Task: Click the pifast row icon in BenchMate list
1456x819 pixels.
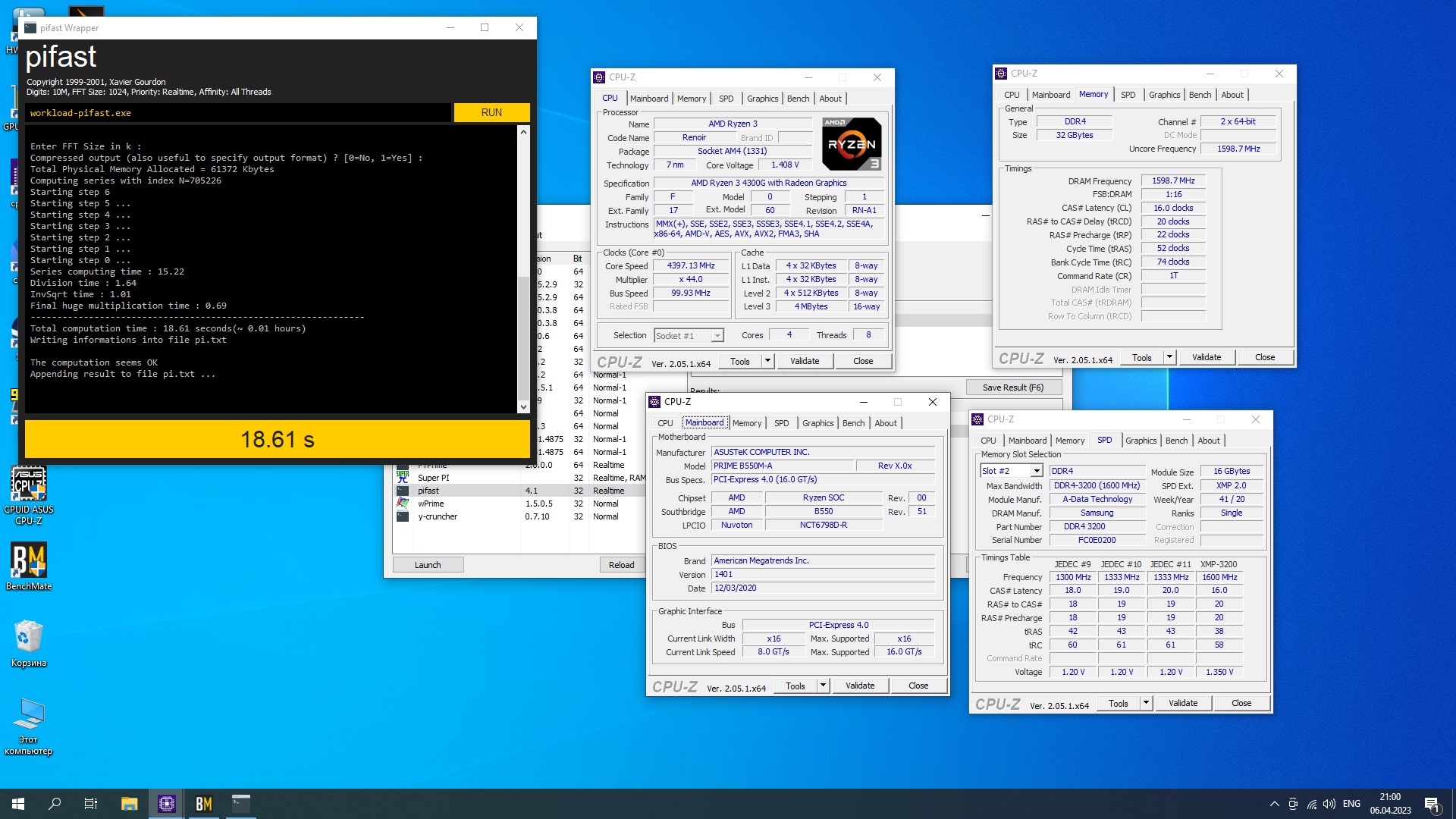Action: (403, 491)
